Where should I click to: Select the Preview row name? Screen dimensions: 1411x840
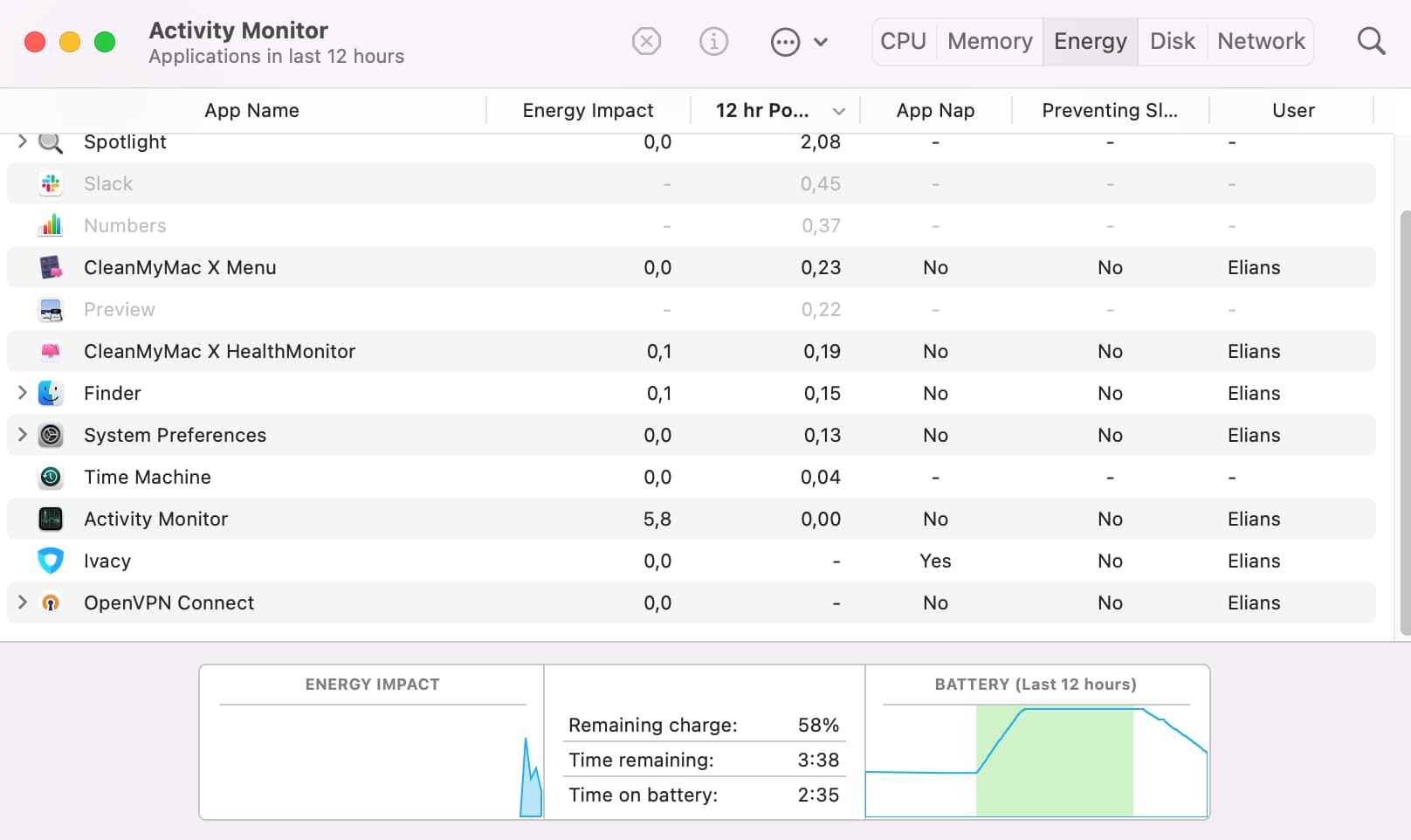pyautogui.click(x=119, y=309)
